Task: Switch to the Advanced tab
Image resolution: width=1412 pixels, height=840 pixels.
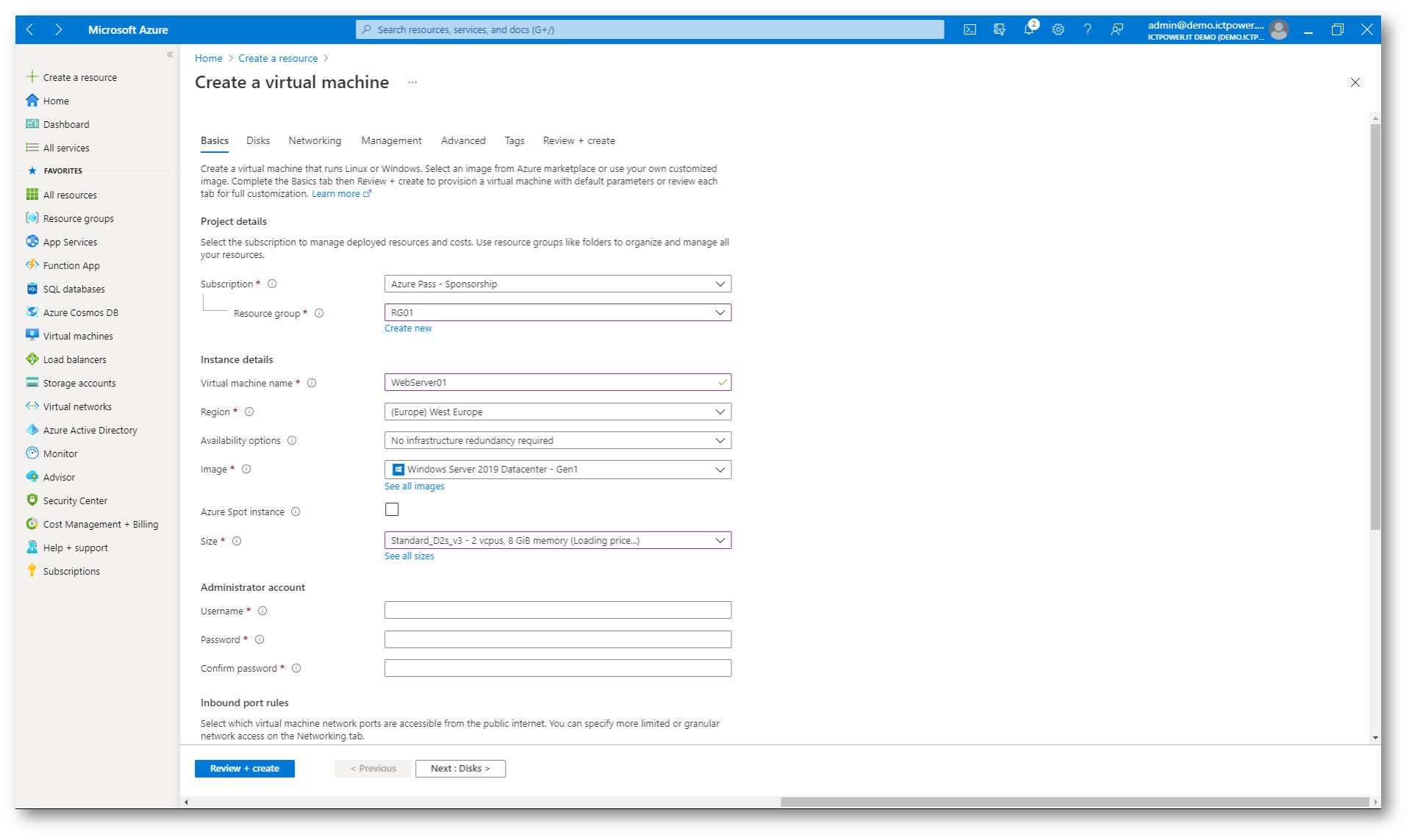Action: point(463,140)
